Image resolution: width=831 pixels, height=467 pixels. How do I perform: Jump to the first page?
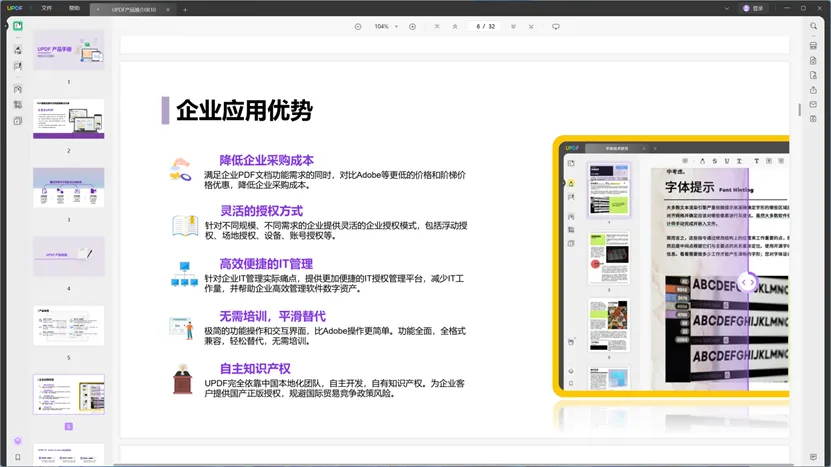coord(437,27)
